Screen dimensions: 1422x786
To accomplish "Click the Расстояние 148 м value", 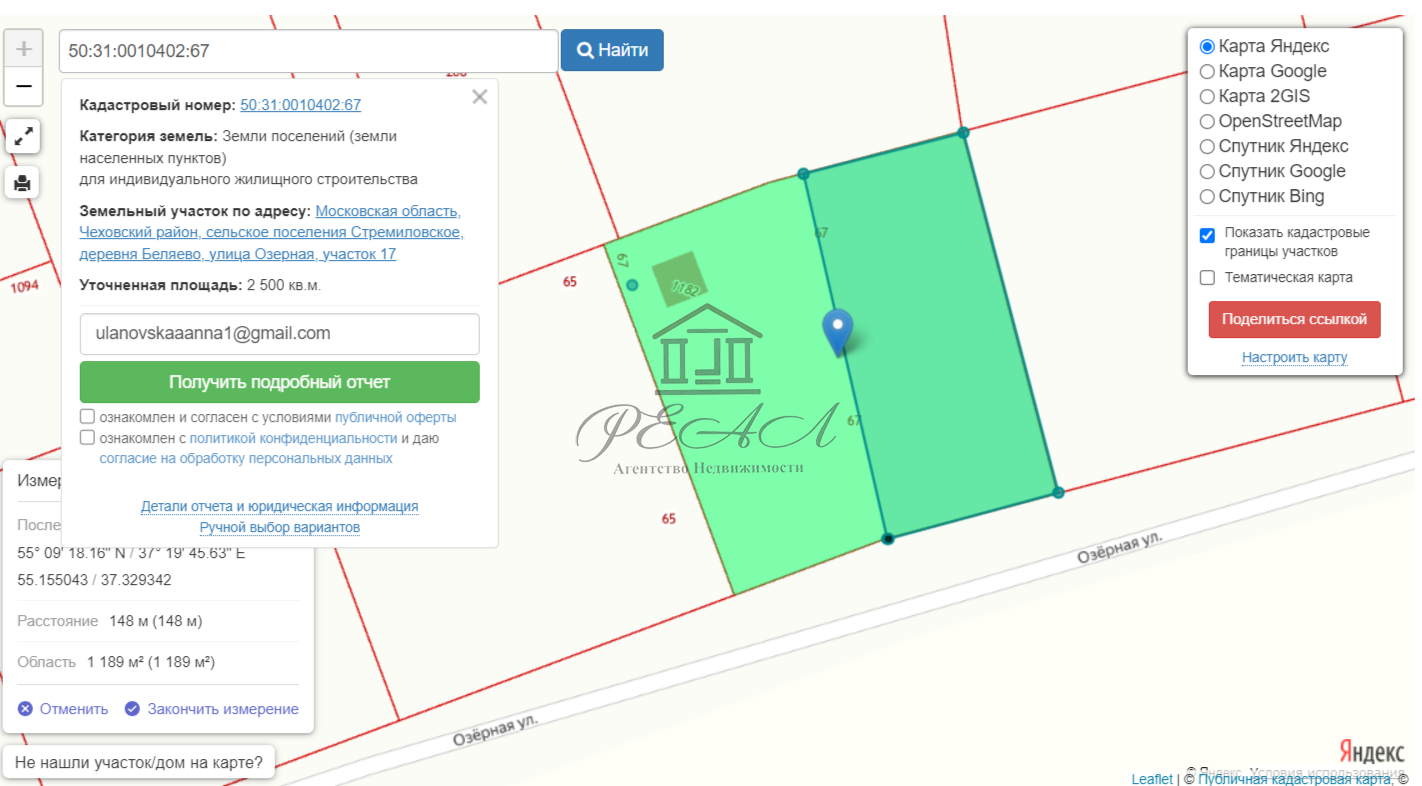I will [155, 621].
